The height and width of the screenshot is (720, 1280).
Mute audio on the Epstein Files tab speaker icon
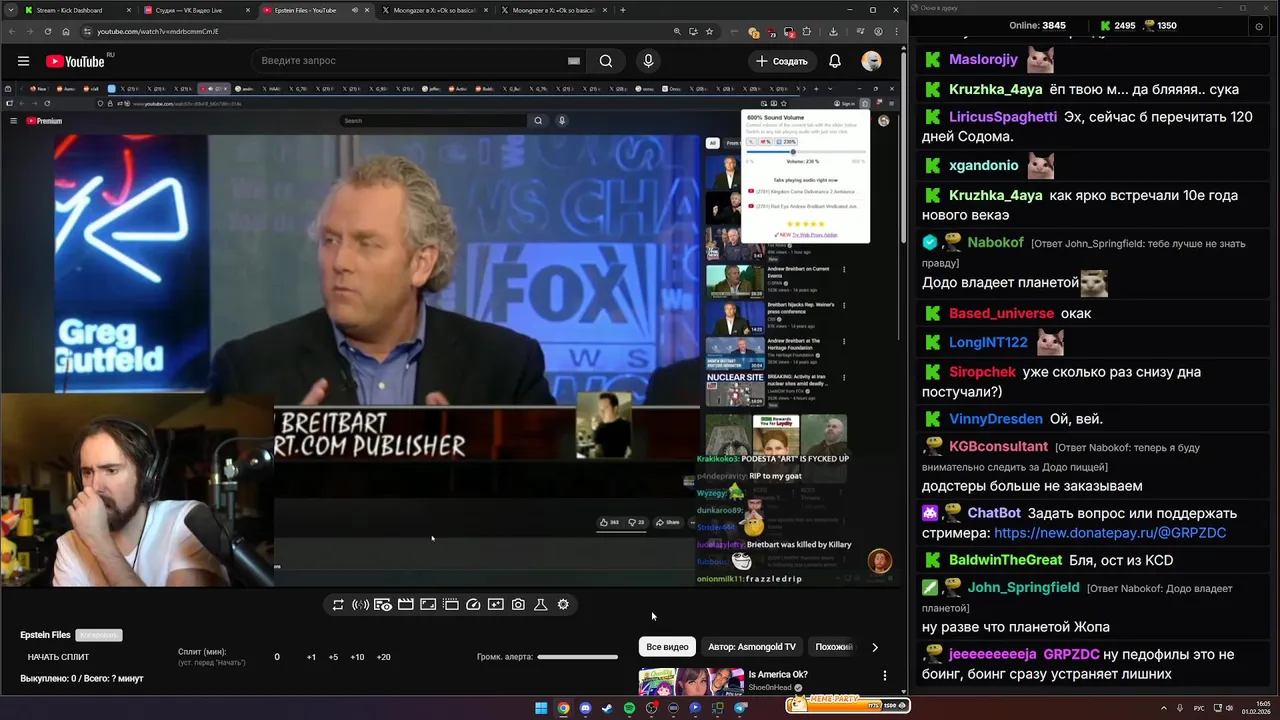(355, 10)
